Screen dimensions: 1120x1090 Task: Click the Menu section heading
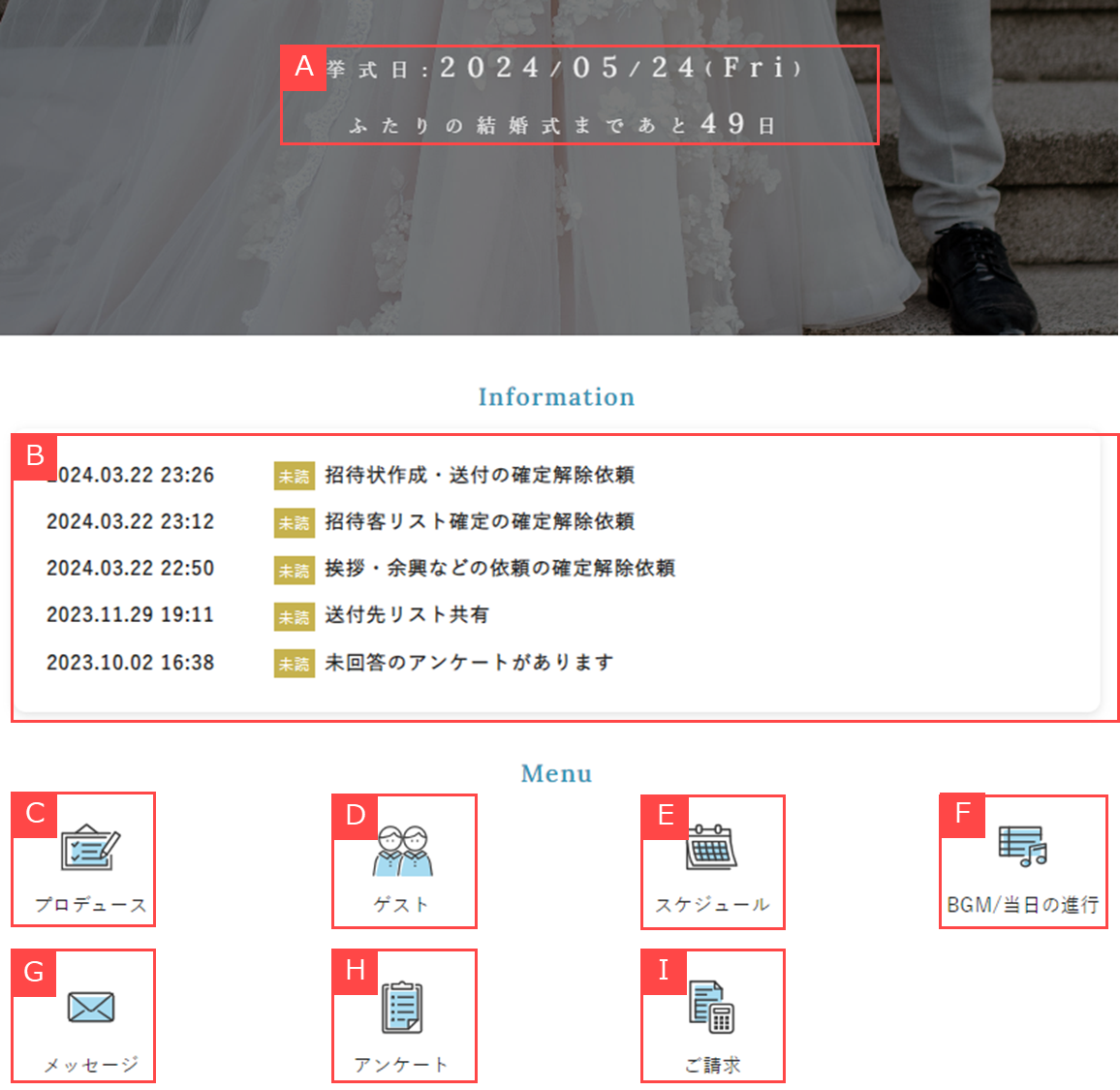556,773
